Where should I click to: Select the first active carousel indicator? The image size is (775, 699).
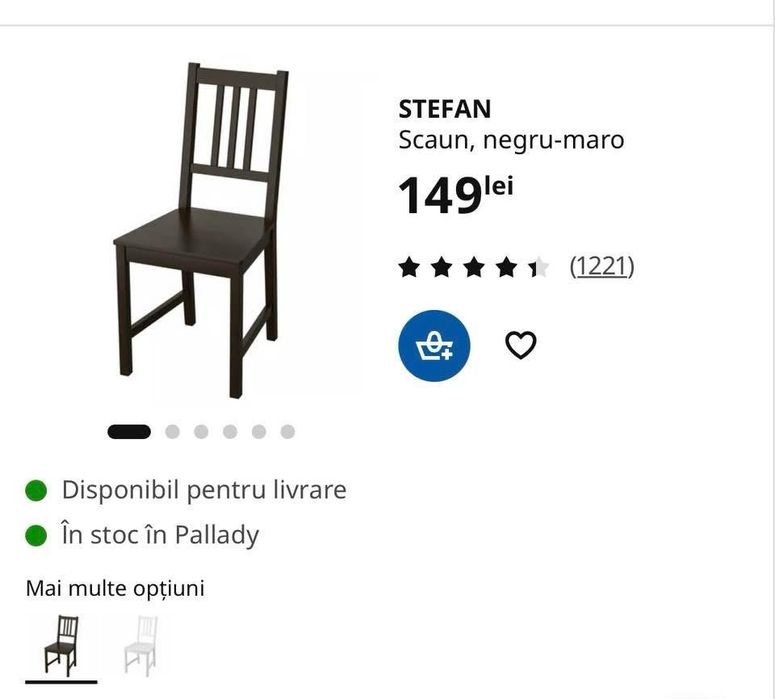129,432
